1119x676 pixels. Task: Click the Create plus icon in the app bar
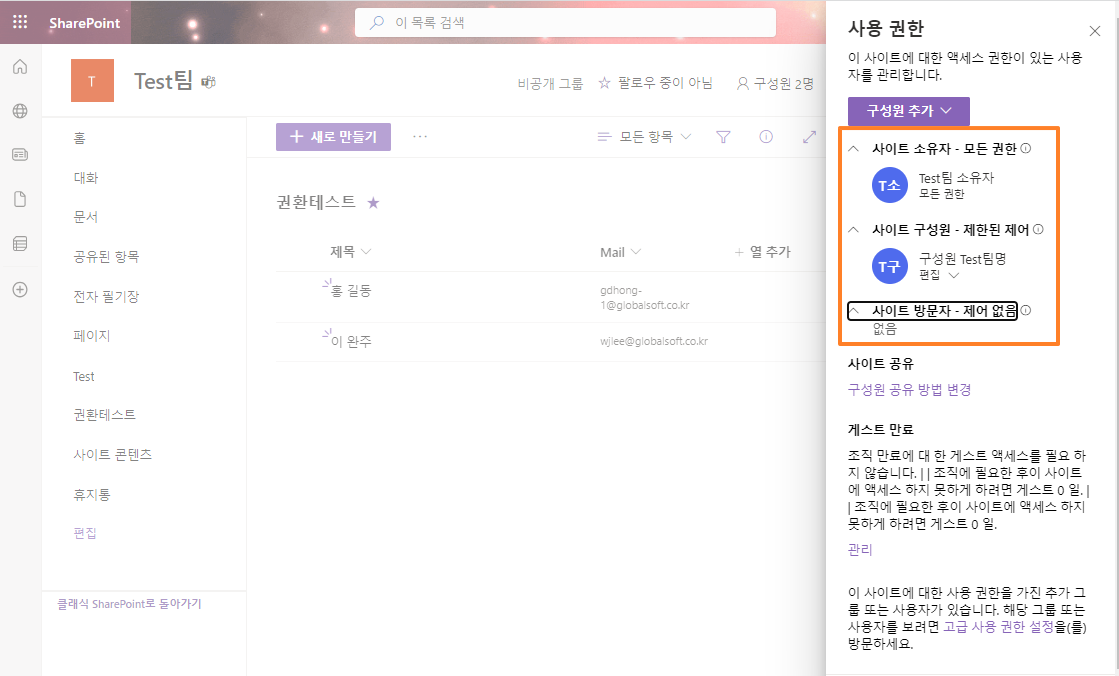(20, 289)
